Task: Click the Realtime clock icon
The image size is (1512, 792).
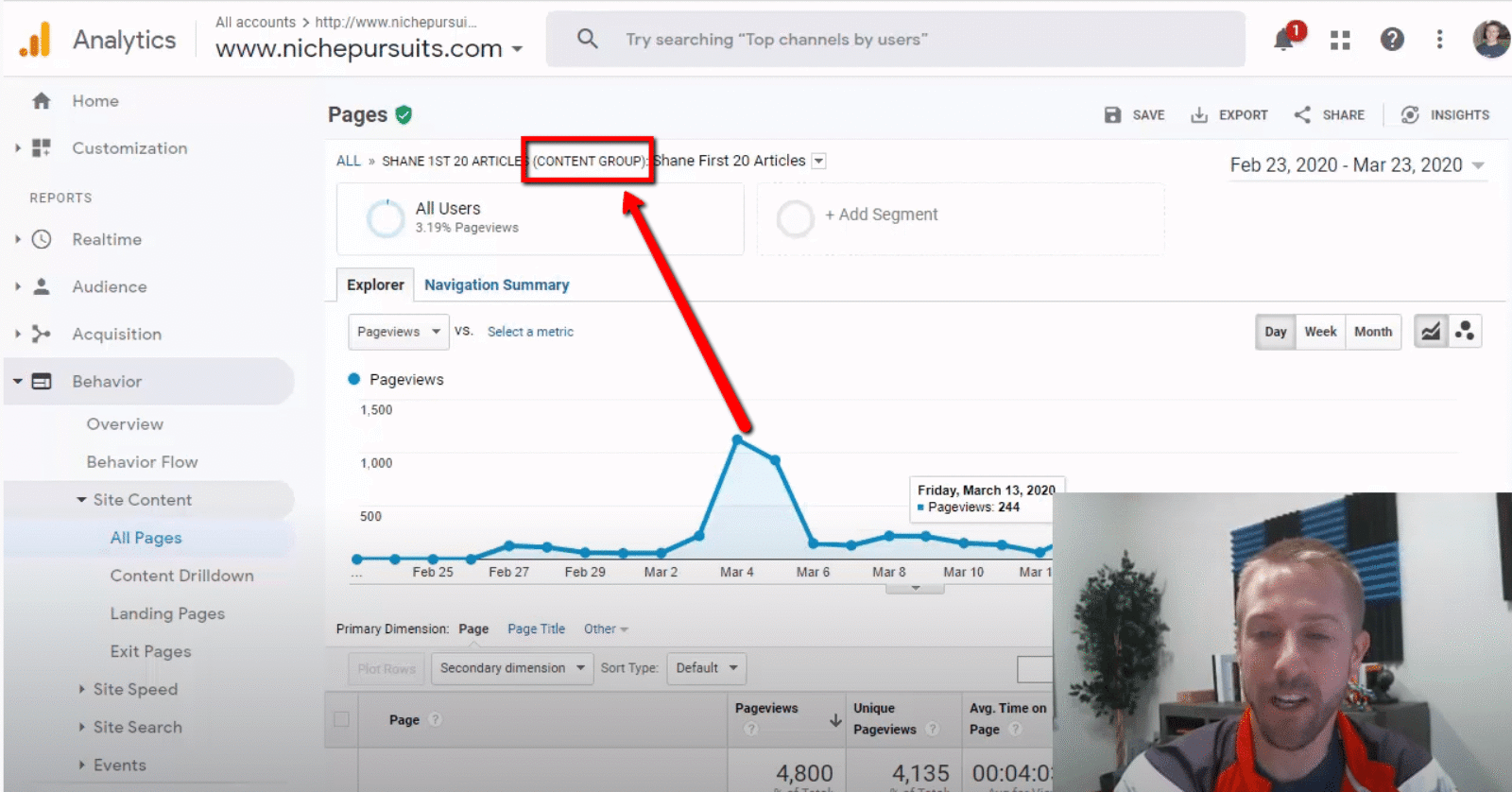Action: pyautogui.click(x=42, y=240)
